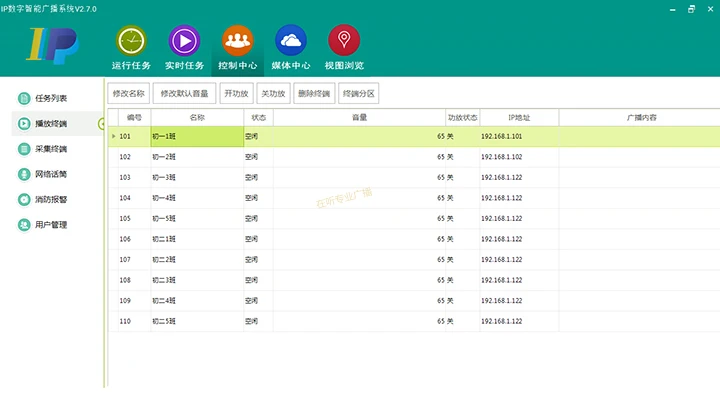Open the 视图浏览 map pin icon

(x=344, y=40)
